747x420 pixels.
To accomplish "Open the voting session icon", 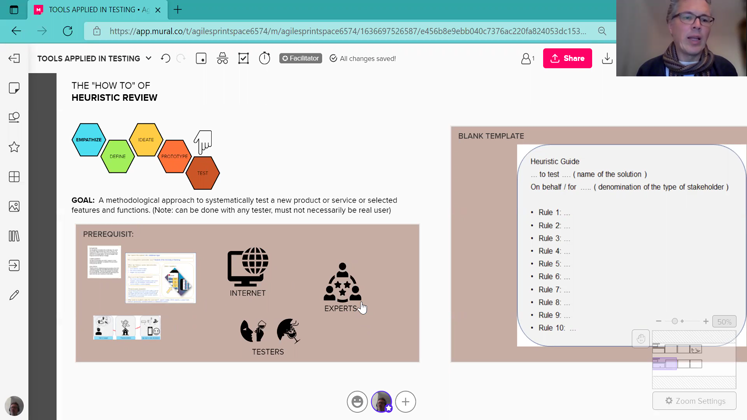I will coord(243,58).
